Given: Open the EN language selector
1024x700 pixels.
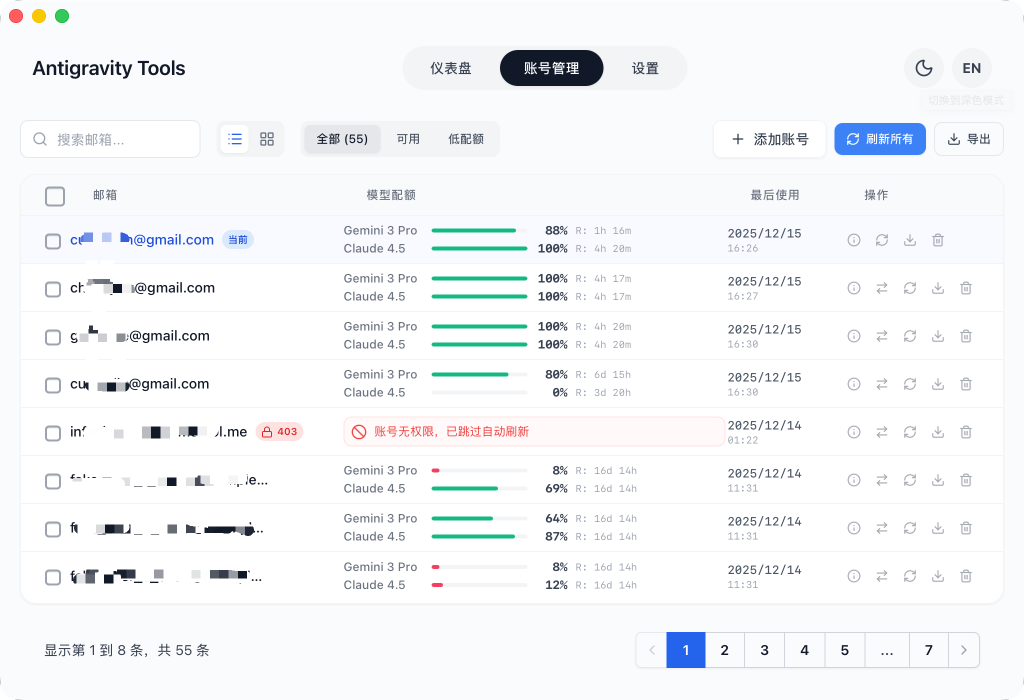Looking at the screenshot, I should (972, 68).
